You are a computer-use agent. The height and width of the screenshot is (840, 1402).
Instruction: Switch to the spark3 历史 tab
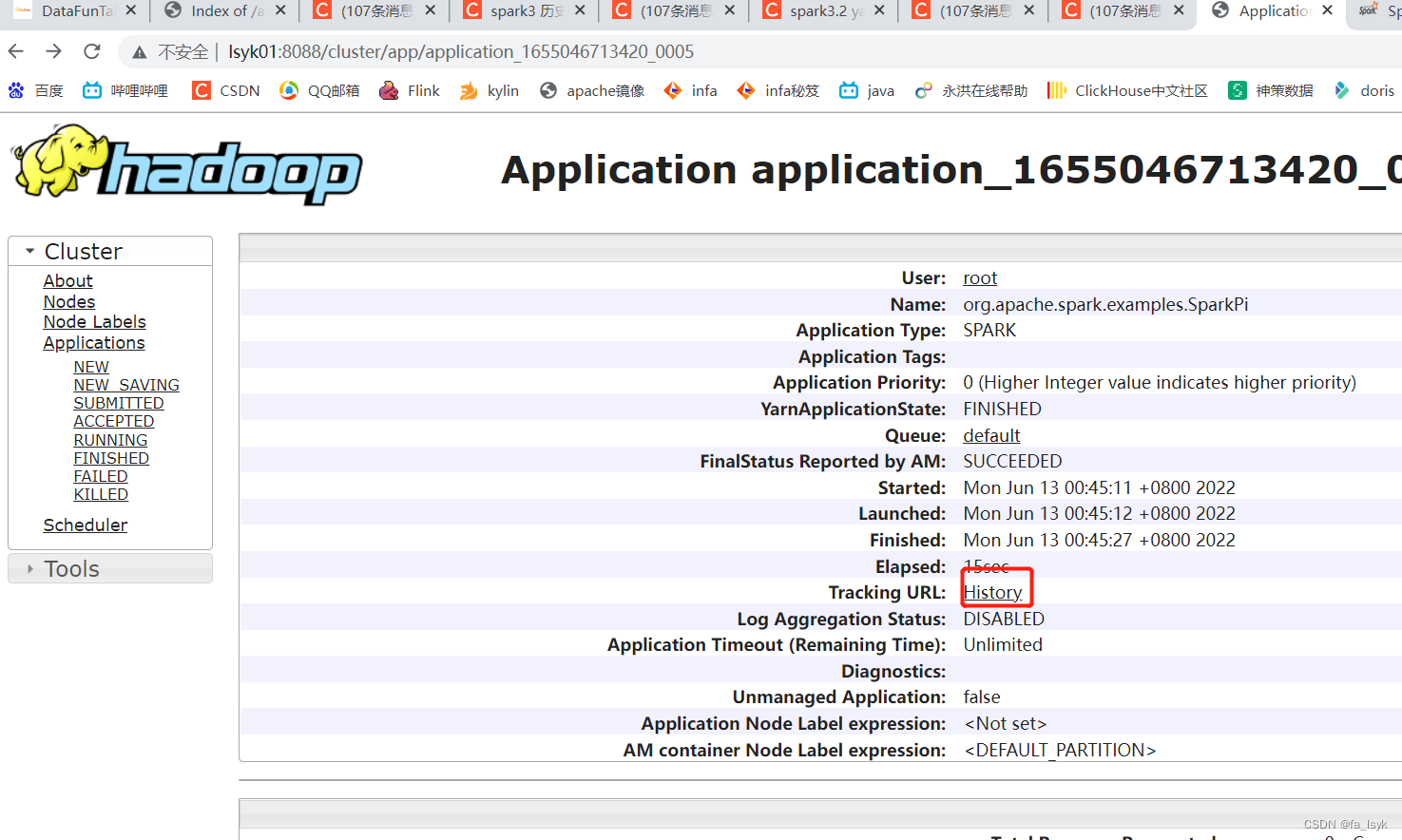click(526, 10)
